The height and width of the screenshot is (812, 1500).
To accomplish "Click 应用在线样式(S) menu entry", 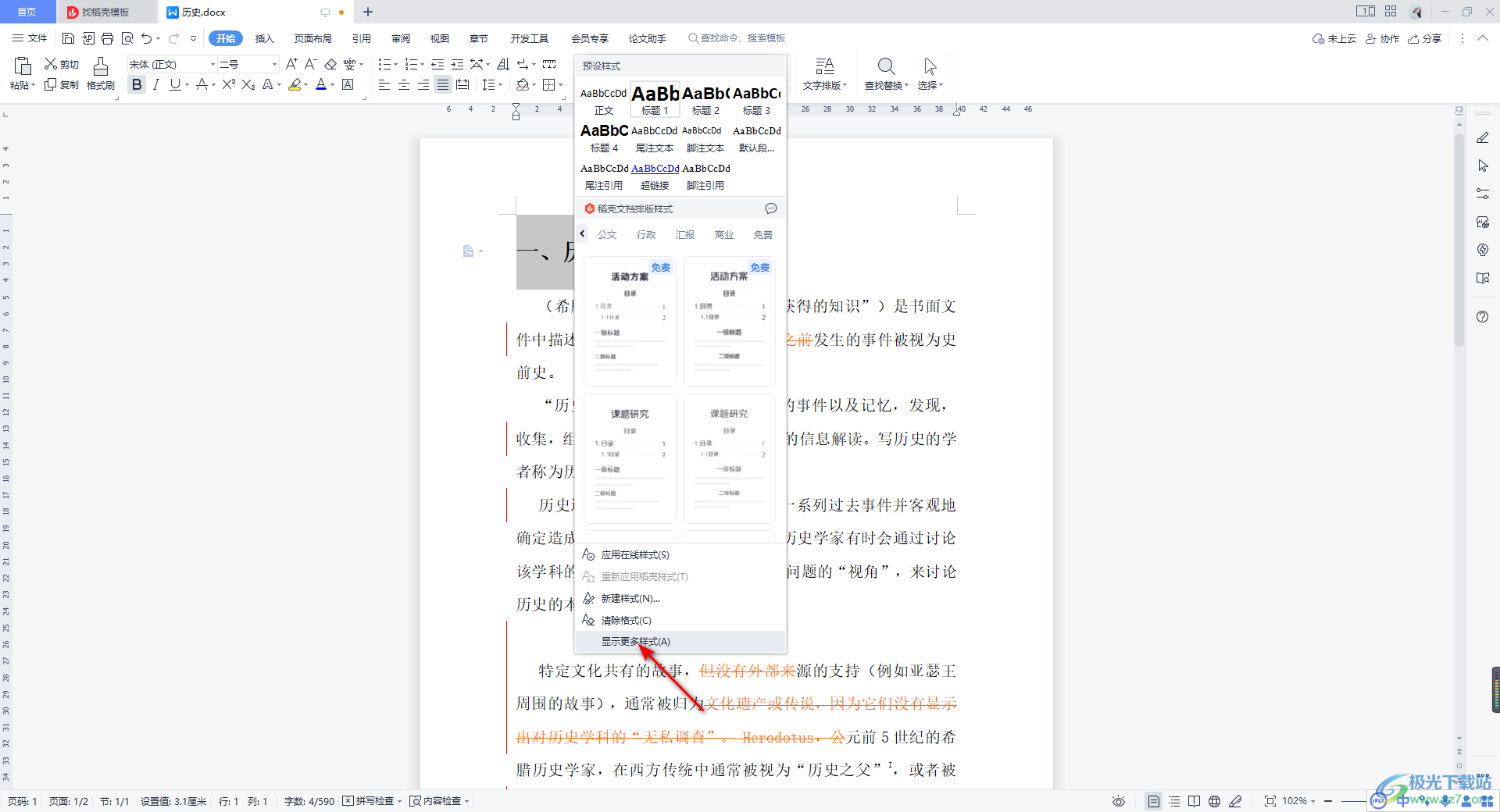I will pos(680,554).
